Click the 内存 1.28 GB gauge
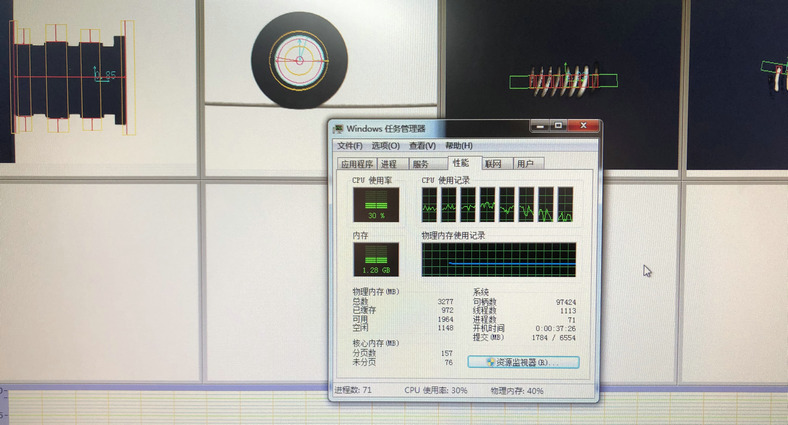Viewport: 788px width, 425px height. point(376,259)
